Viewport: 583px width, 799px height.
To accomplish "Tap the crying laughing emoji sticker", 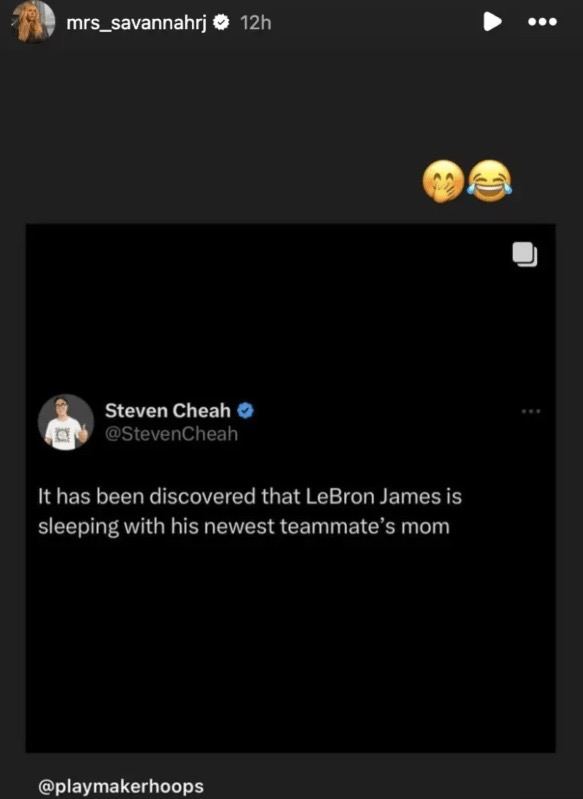I will [490, 181].
